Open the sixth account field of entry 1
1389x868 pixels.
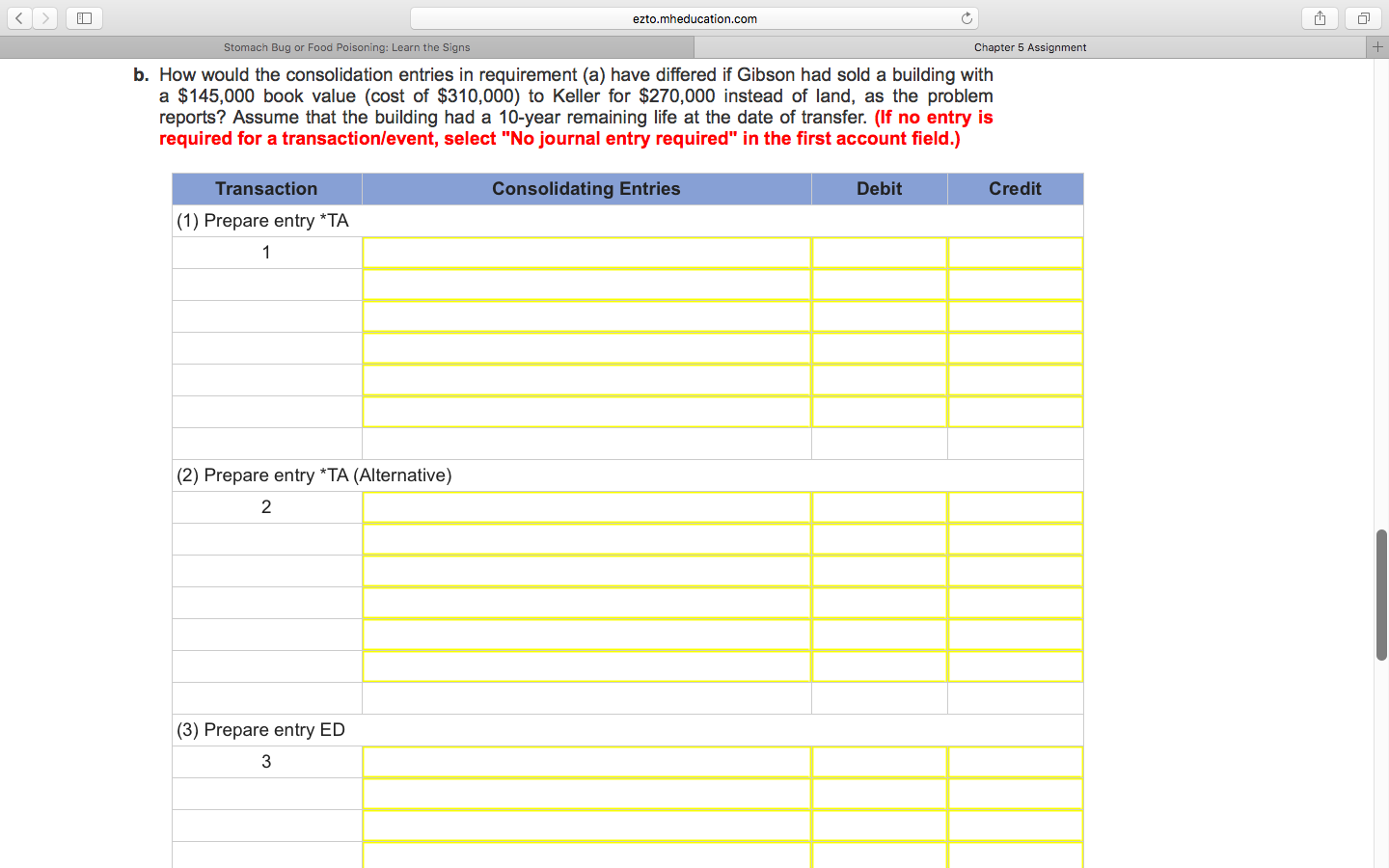[x=586, y=412]
